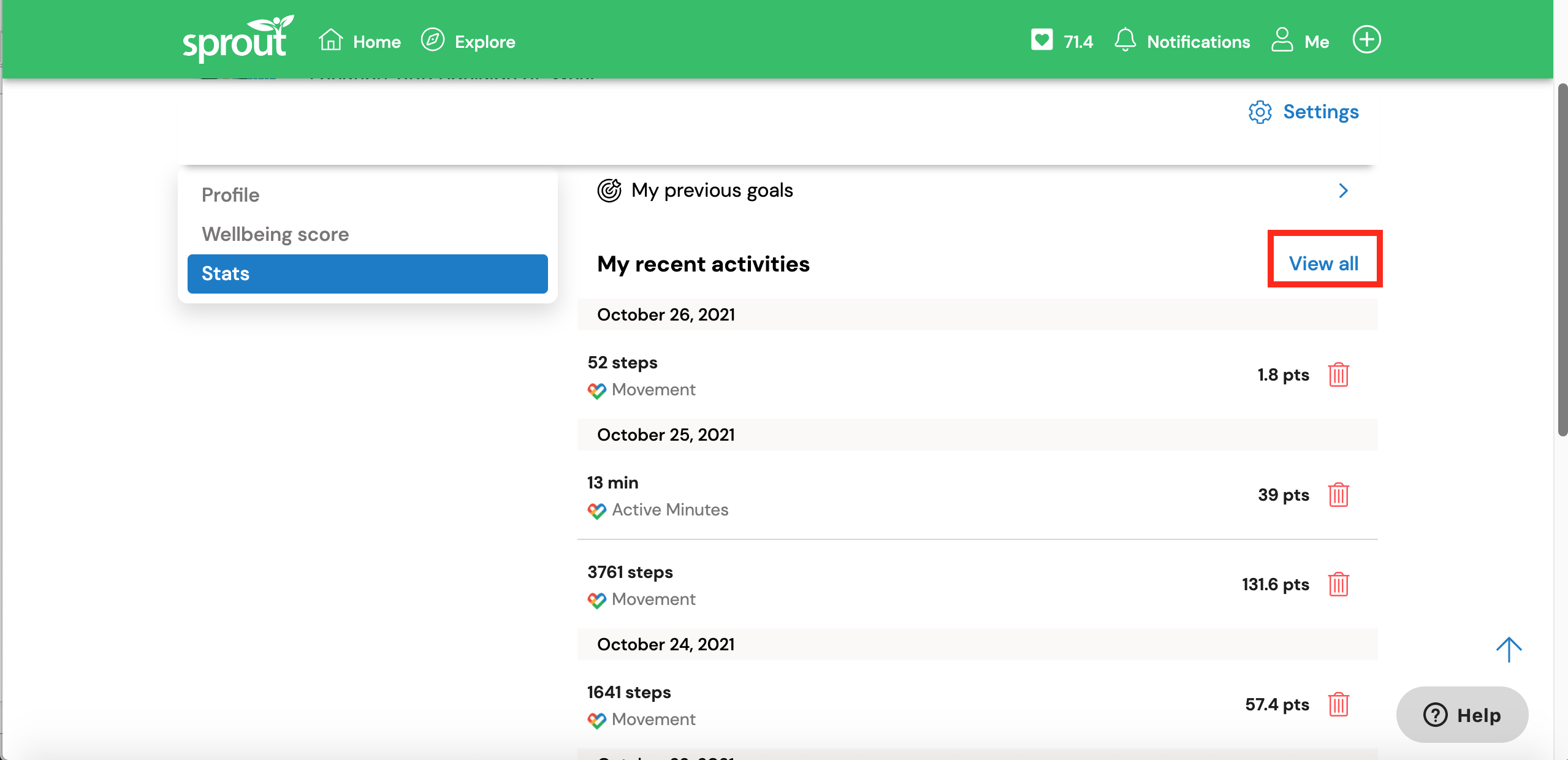The image size is (1568, 760).
Task: Click the 1641 steps entry title
Action: pos(629,692)
